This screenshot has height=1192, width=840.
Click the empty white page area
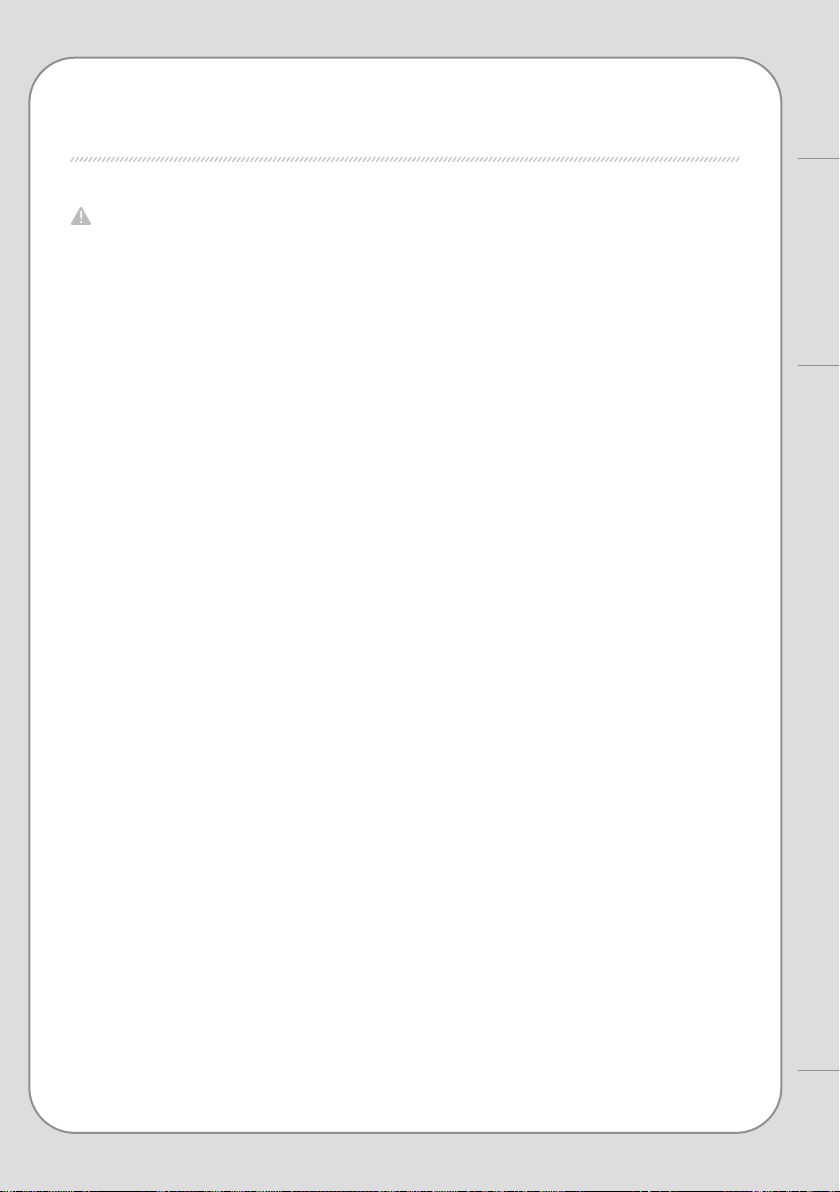[404, 646]
